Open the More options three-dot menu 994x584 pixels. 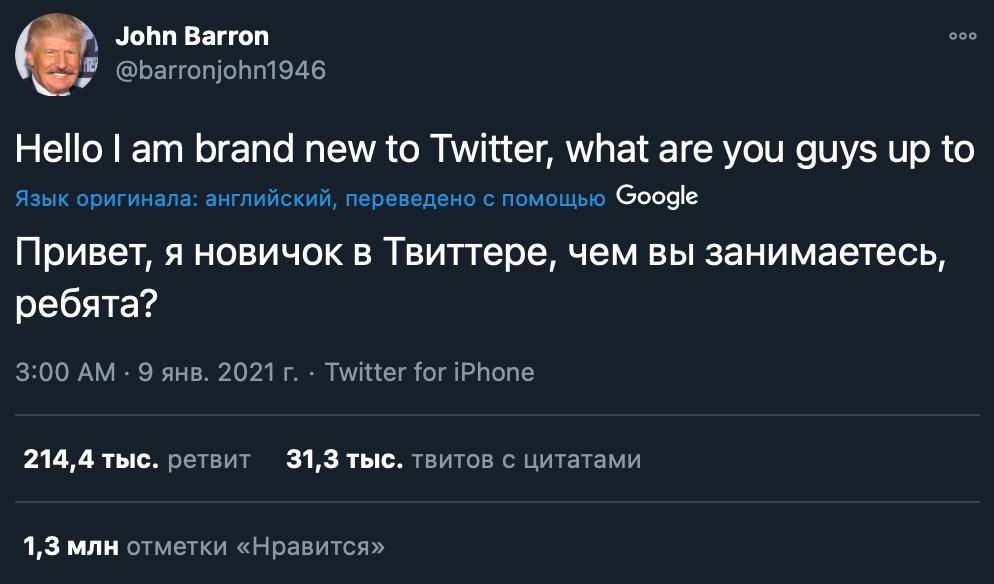coord(962,36)
